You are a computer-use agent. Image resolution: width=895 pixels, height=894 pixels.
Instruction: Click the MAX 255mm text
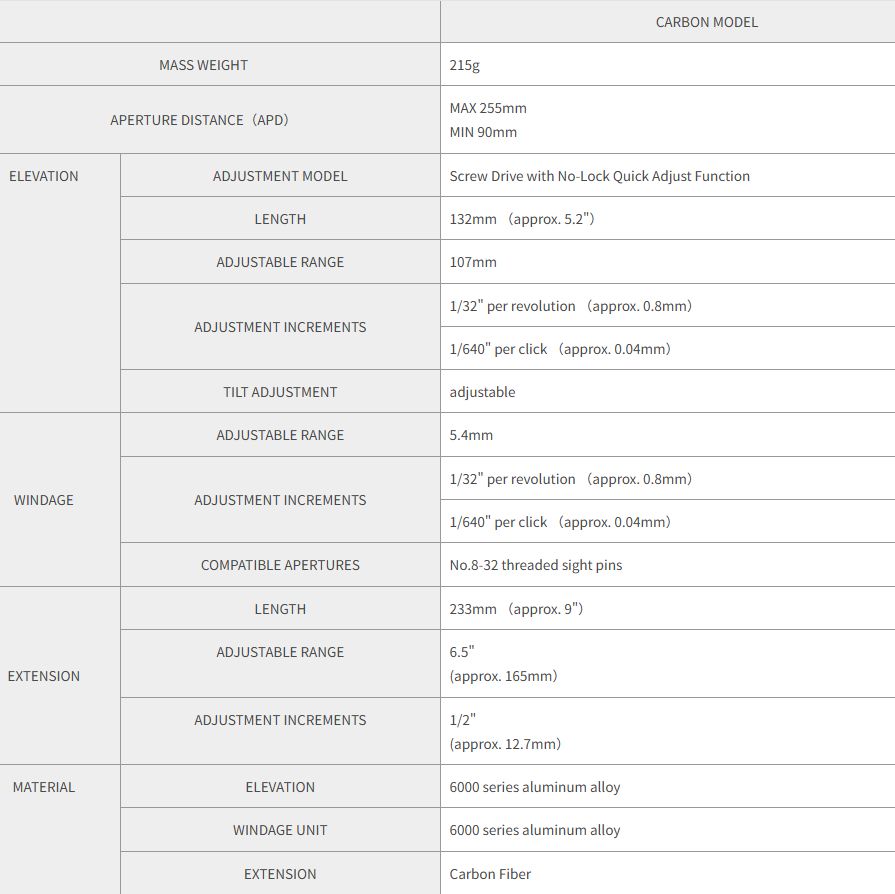coord(488,108)
